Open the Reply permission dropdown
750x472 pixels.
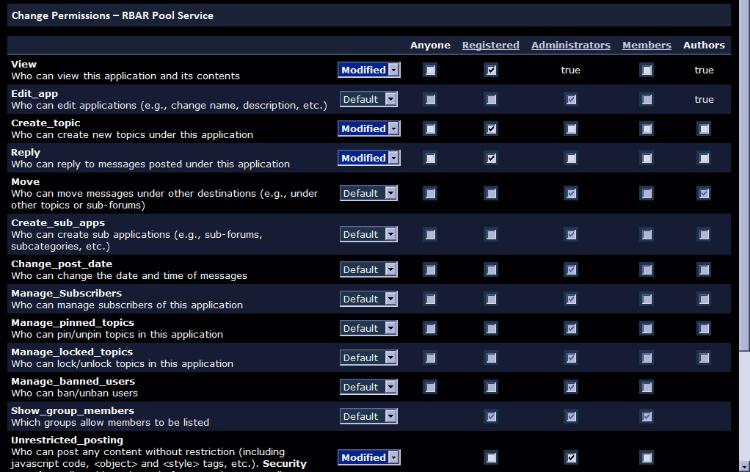pyautogui.click(x=369, y=158)
